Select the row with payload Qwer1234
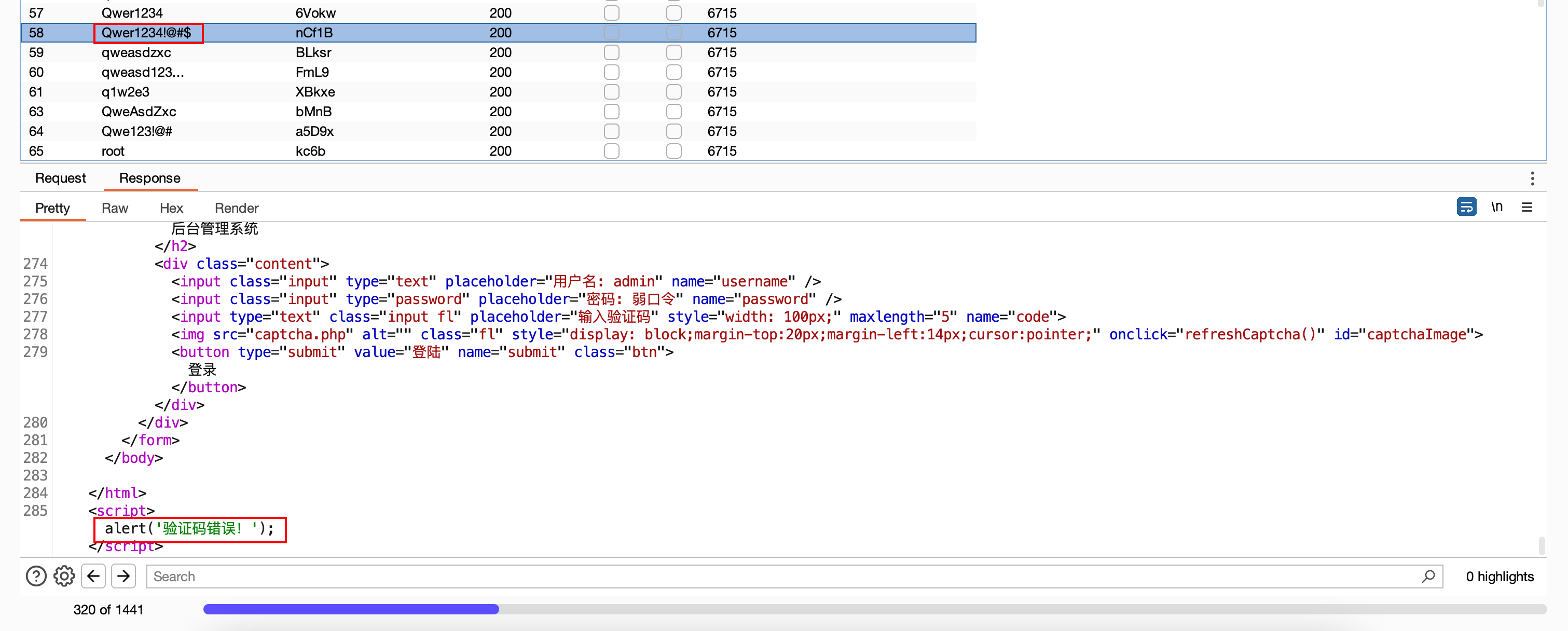 (x=498, y=13)
